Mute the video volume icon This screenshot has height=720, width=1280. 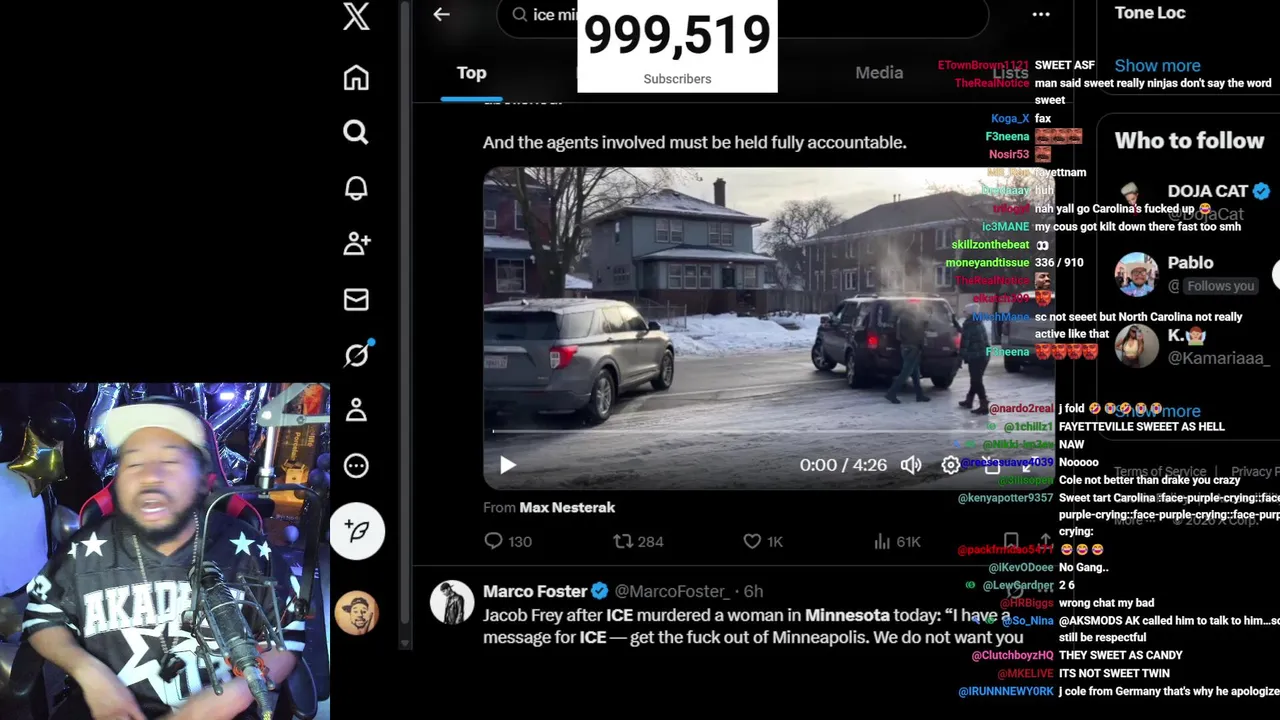[x=911, y=465]
